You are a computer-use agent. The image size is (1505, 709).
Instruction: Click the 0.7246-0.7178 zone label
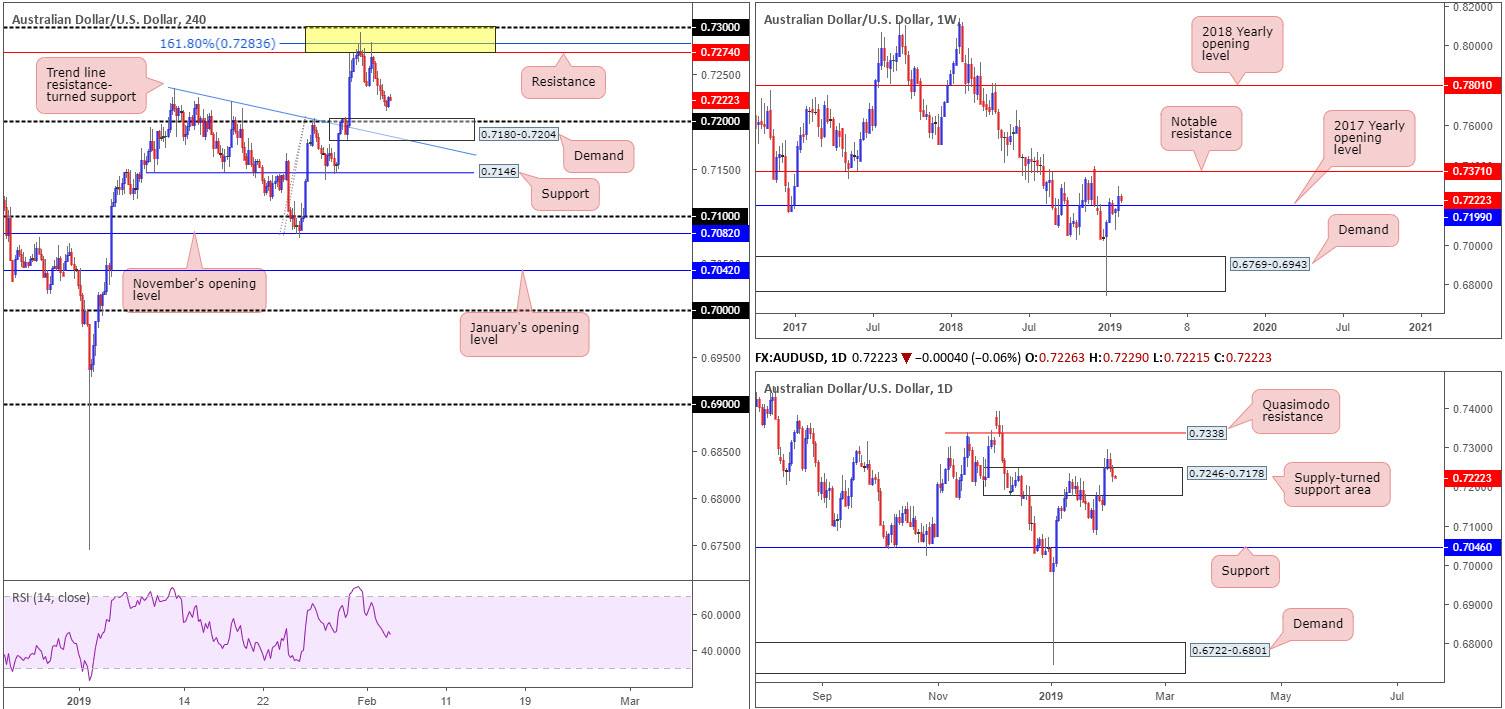(1225, 472)
